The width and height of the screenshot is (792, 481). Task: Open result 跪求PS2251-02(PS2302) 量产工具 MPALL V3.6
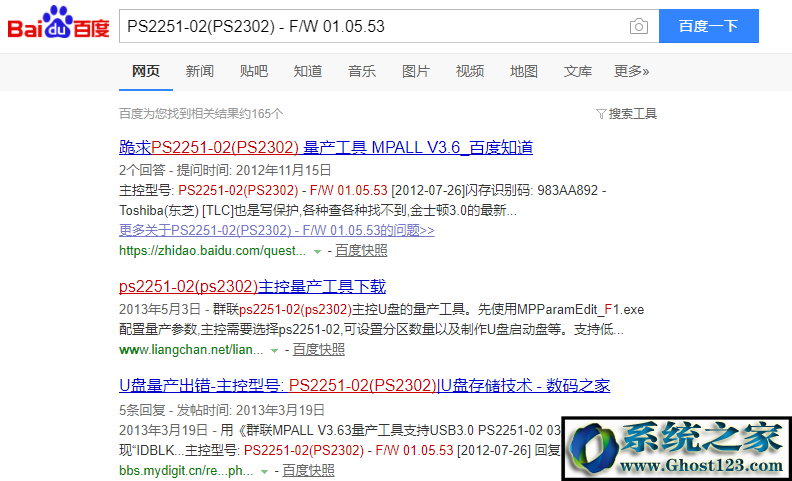[326, 148]
